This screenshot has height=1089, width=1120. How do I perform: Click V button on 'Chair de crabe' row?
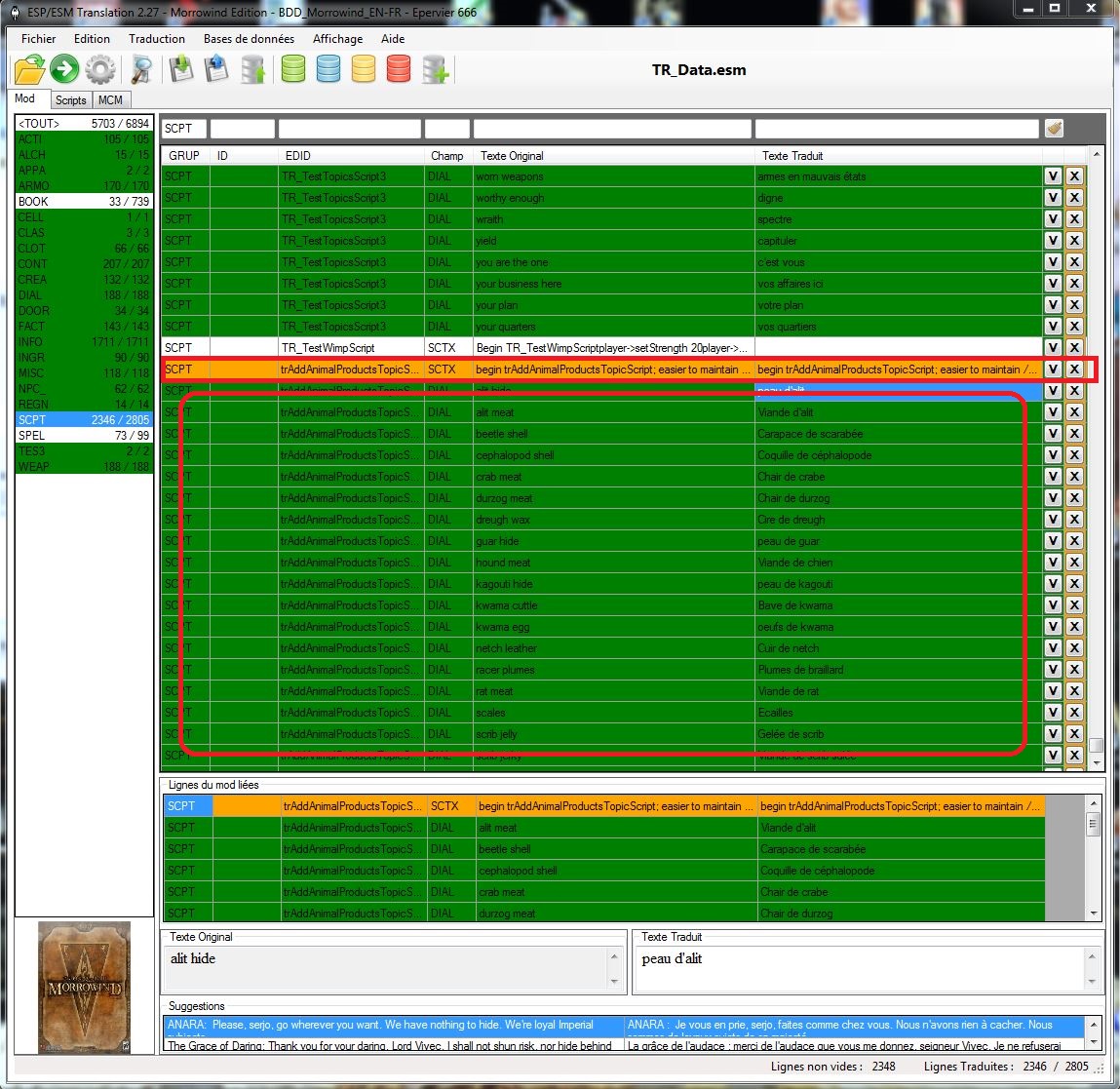1053,477
